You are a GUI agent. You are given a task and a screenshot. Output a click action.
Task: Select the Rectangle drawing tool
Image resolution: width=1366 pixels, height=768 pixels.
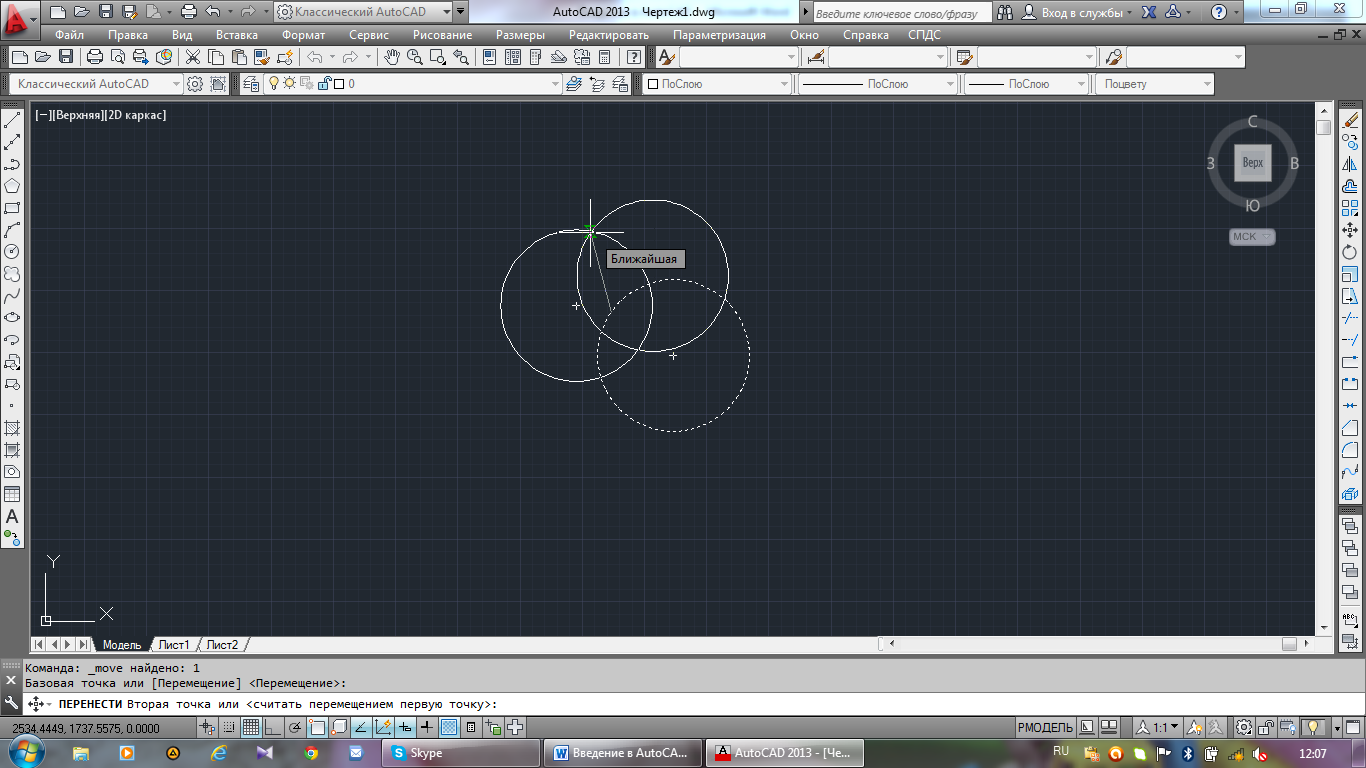pyautogui.click(x=12, y=208)
